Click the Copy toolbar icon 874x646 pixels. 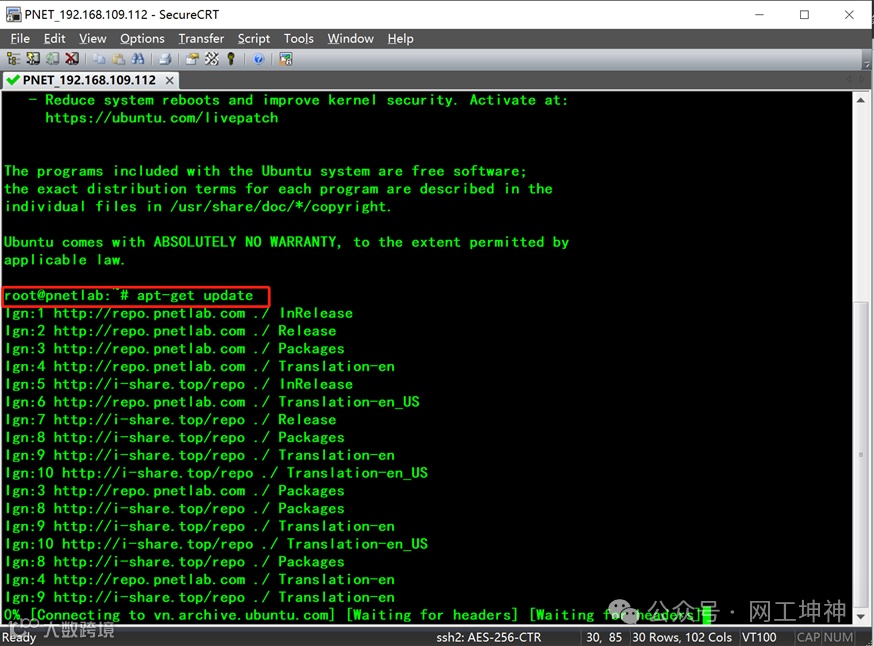coord(99,59)
